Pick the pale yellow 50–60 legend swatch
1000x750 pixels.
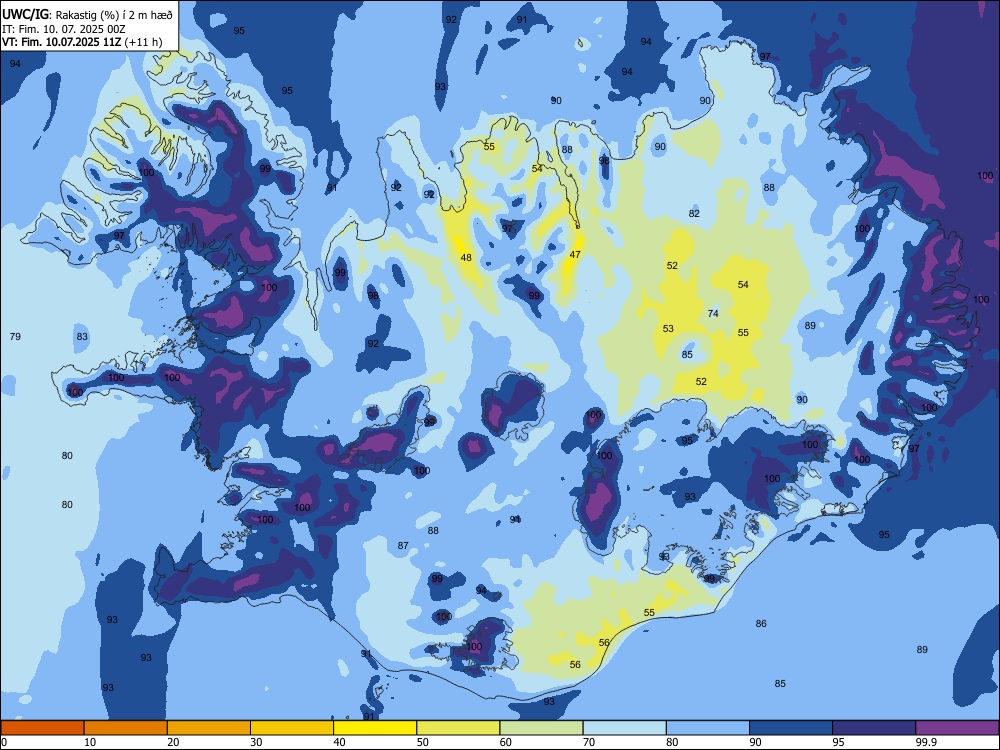[458, 728]
